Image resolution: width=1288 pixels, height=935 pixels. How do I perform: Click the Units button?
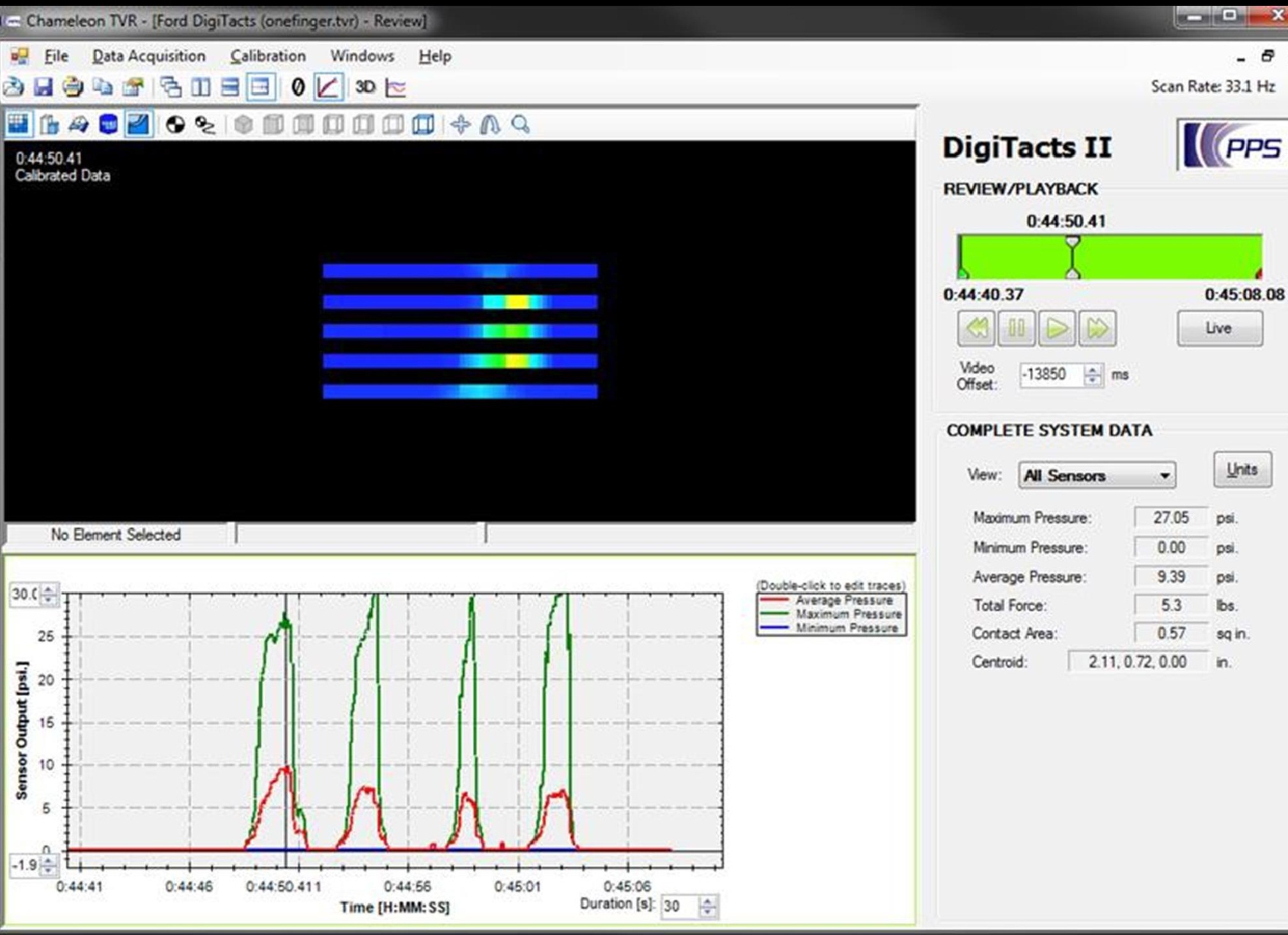1242,469
